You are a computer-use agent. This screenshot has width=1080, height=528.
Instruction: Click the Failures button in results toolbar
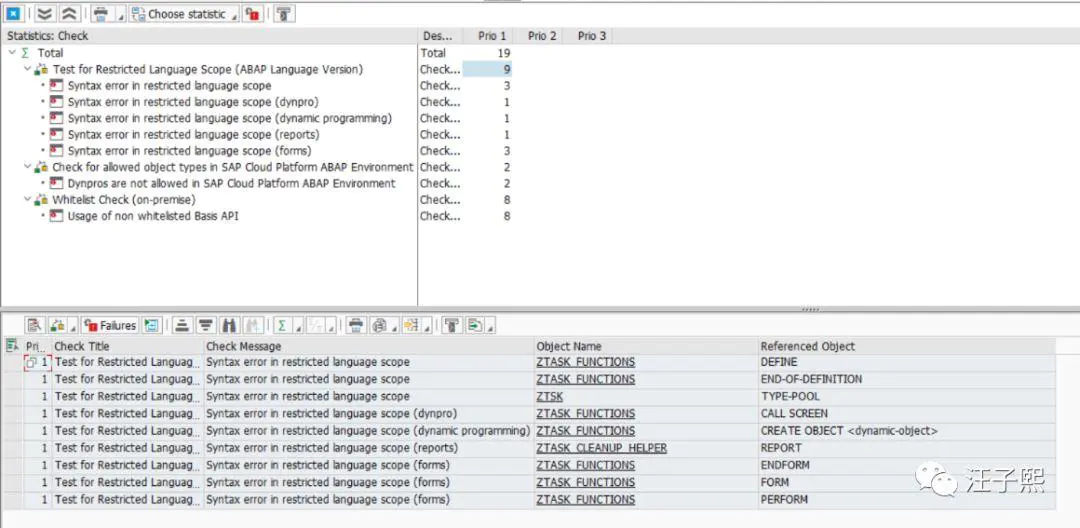pyautogui.click(x=110, y=325)
